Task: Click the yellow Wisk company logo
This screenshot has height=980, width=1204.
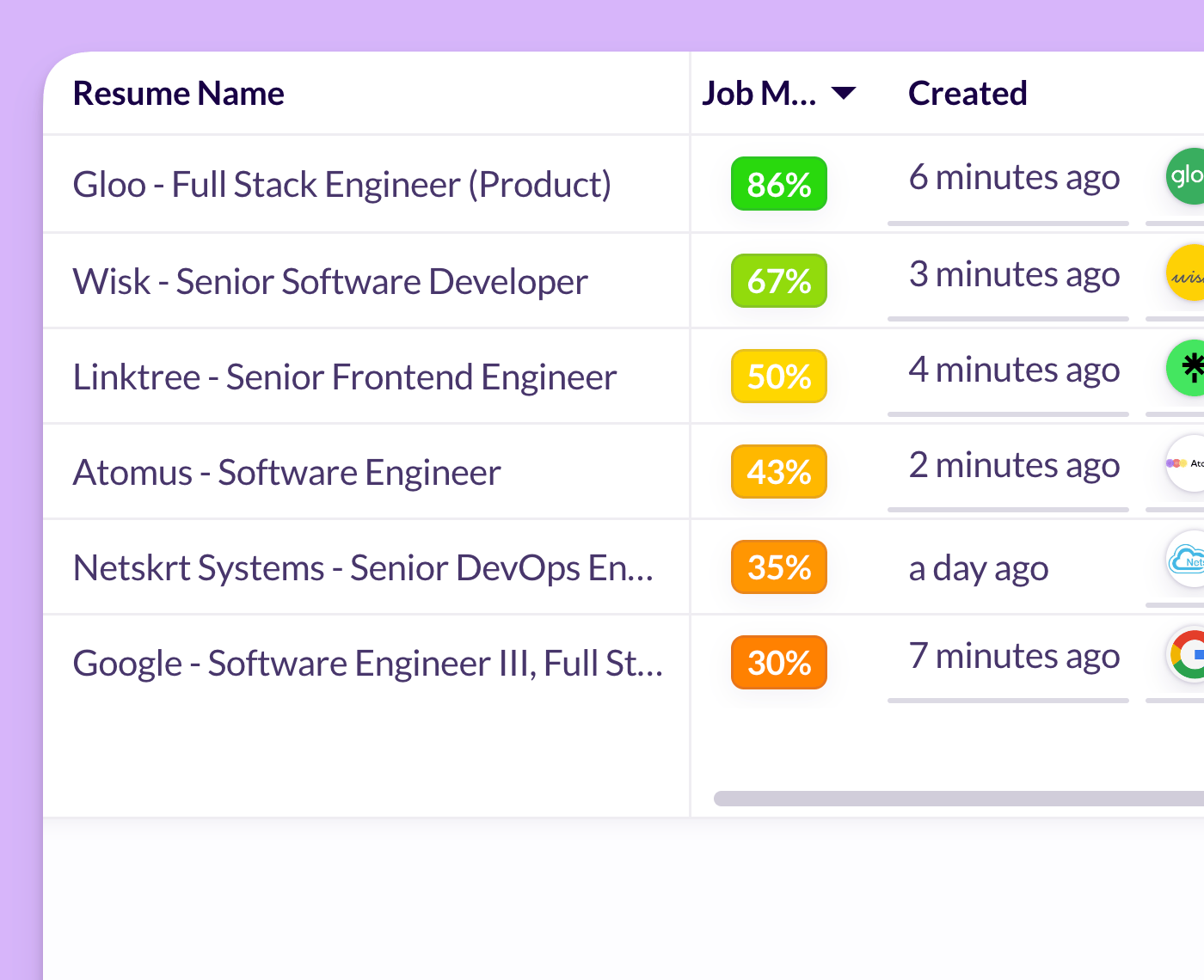Action: coord(1186,273)
